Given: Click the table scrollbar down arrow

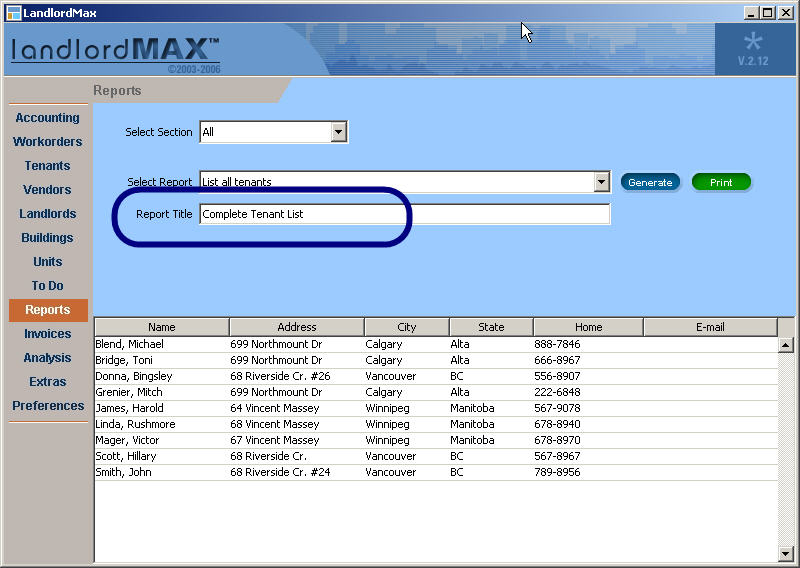Looking at the screenshot, I should coord(786,554).
